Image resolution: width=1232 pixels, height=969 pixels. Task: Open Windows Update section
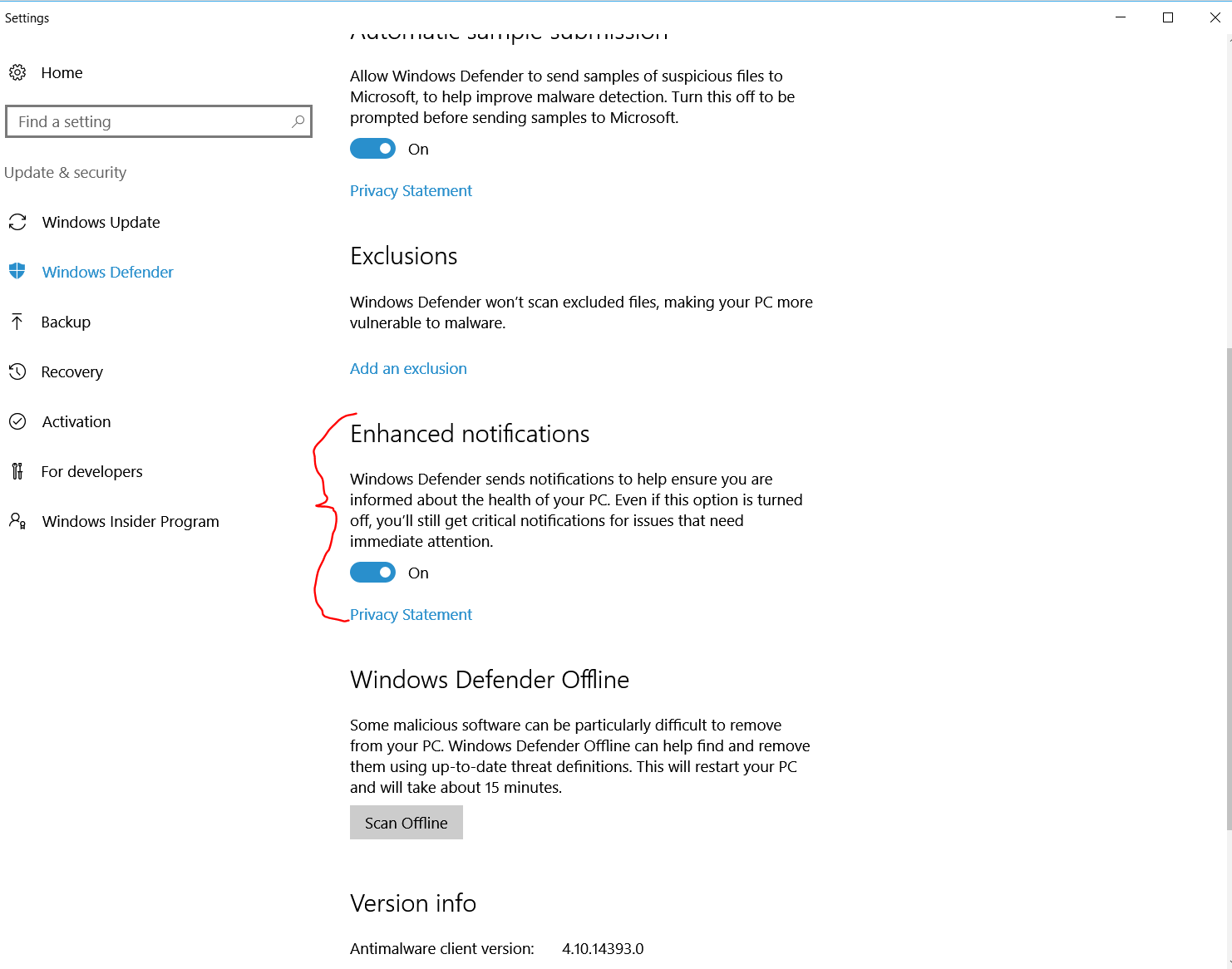101,222
